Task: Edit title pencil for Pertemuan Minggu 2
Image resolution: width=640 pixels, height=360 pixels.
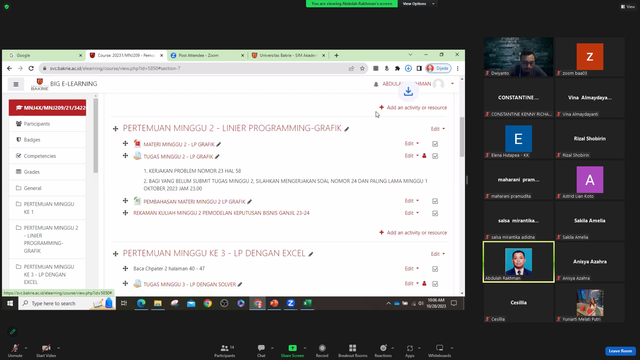Action: coord(347,129)
